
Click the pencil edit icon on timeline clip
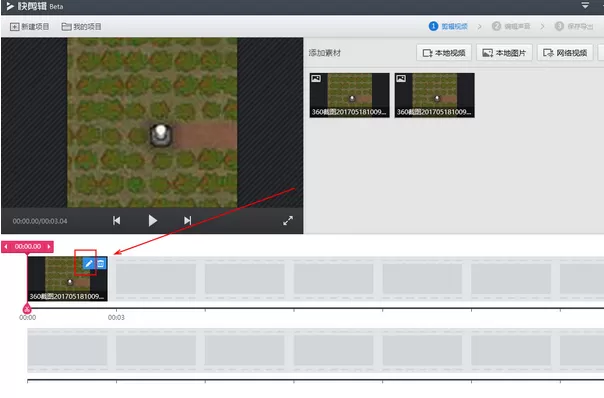point(89,264)
